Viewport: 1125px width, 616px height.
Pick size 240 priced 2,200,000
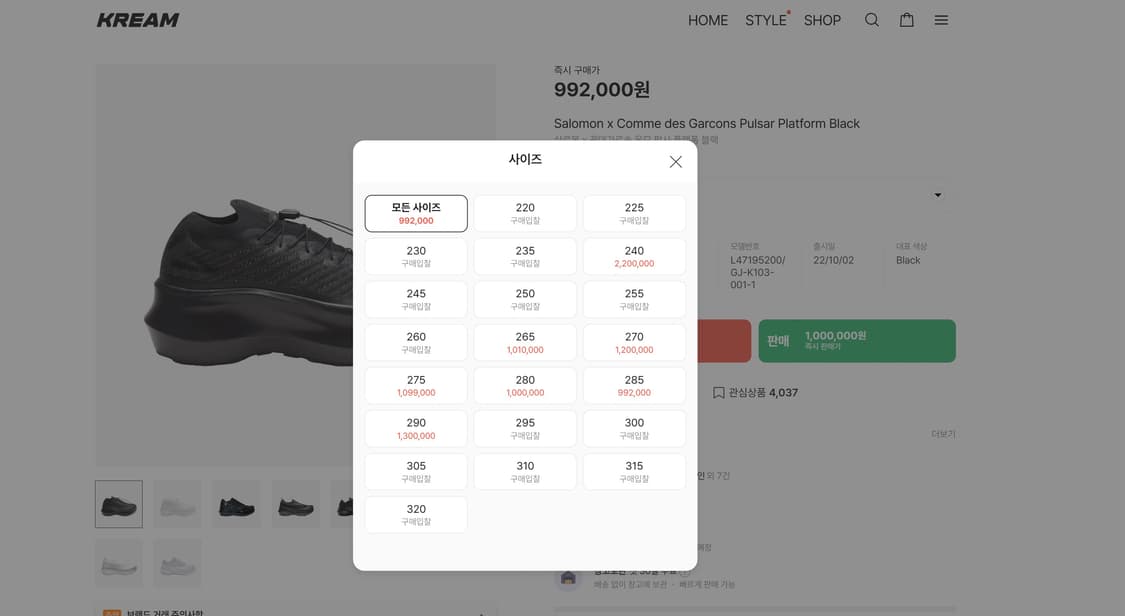click(634, 257)
